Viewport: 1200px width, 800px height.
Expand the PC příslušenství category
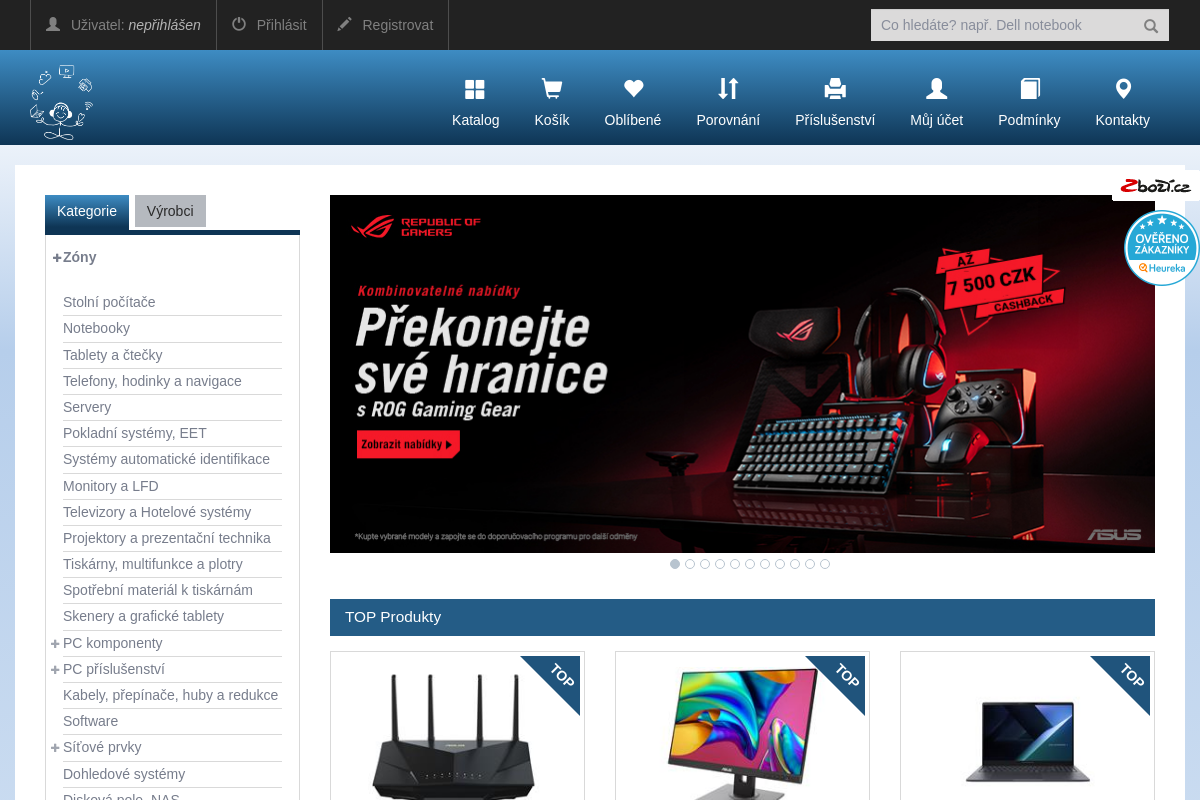pos(56,669)
